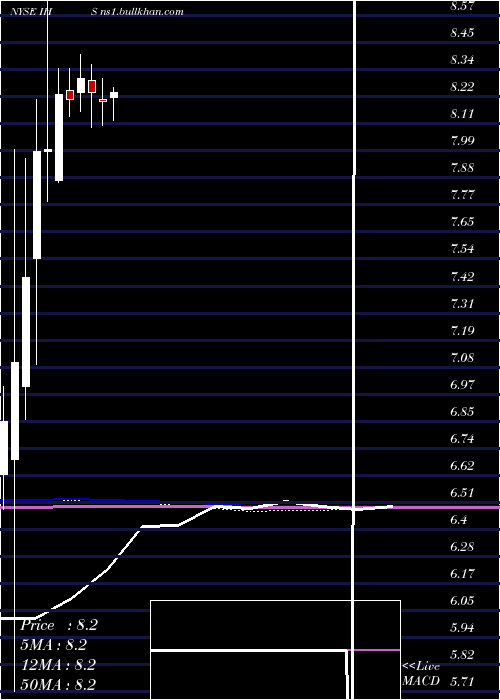
Task: Click the 7.54 price axis label
Action: point(464,249)
